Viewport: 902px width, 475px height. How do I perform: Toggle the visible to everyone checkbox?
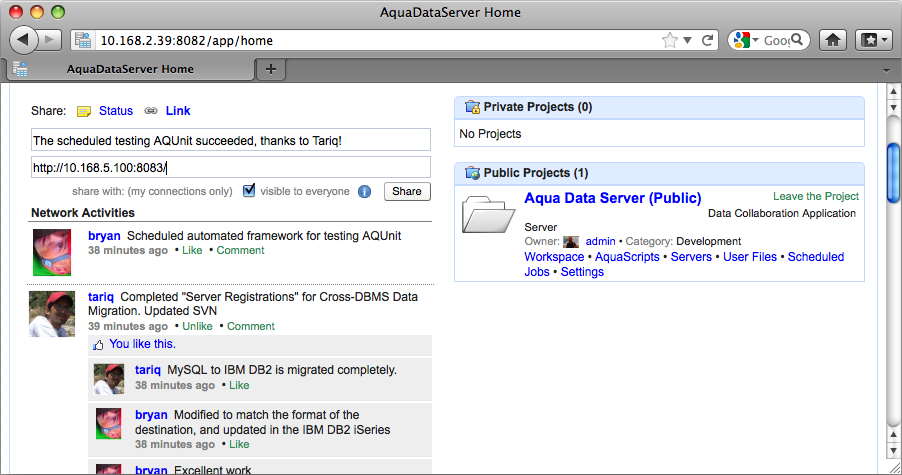click(x=249, y=190)
